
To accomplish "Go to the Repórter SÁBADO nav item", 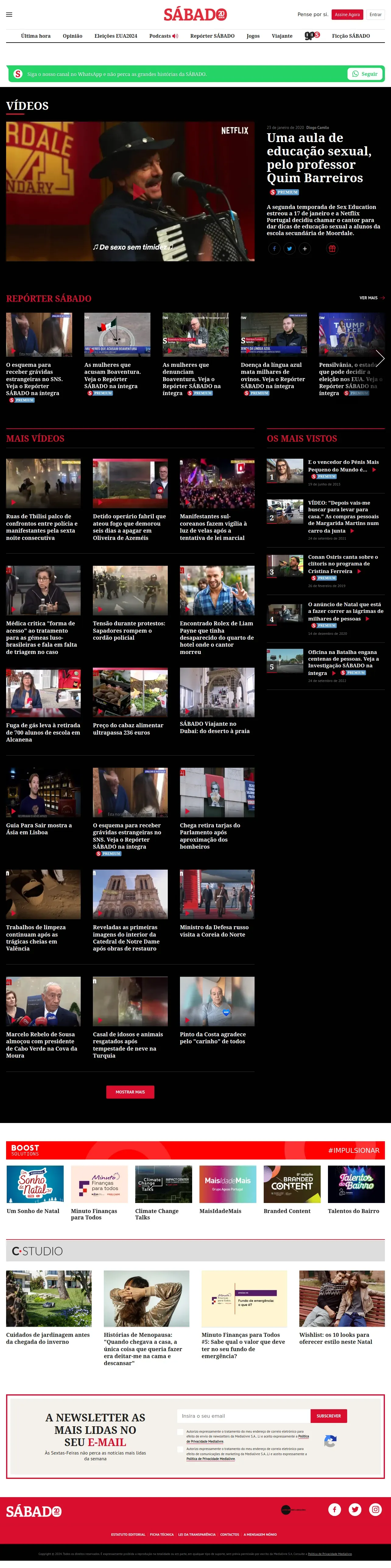I will pyautogui.click(x=213, y=36).
